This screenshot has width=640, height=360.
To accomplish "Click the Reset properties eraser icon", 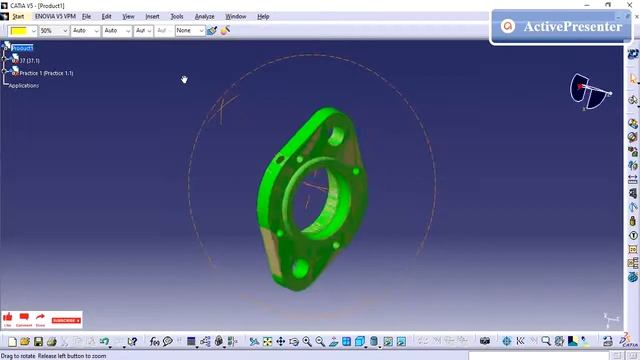I will pyautogui.click(x=225, y=31).
